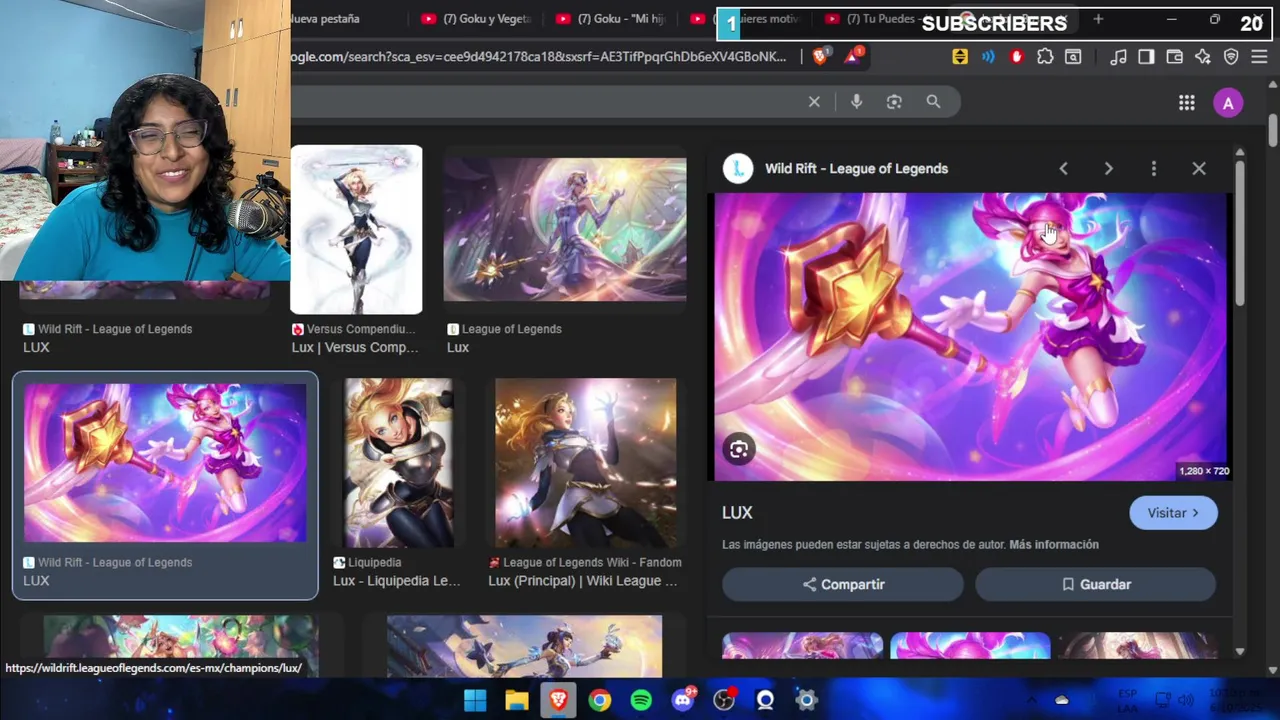Screen dimensions: 1280x720
Task: Click Lux (Principal) | Wiki League title
Action: click(x=582, y=581)
